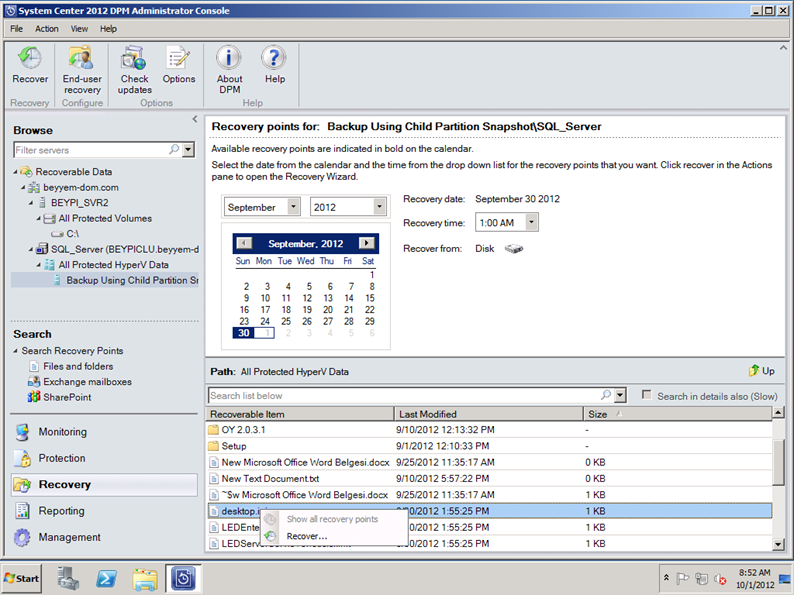This screenshot has width=794, height=595.
Task: Select Exchange mailboxes search
Action: [87, 382]
